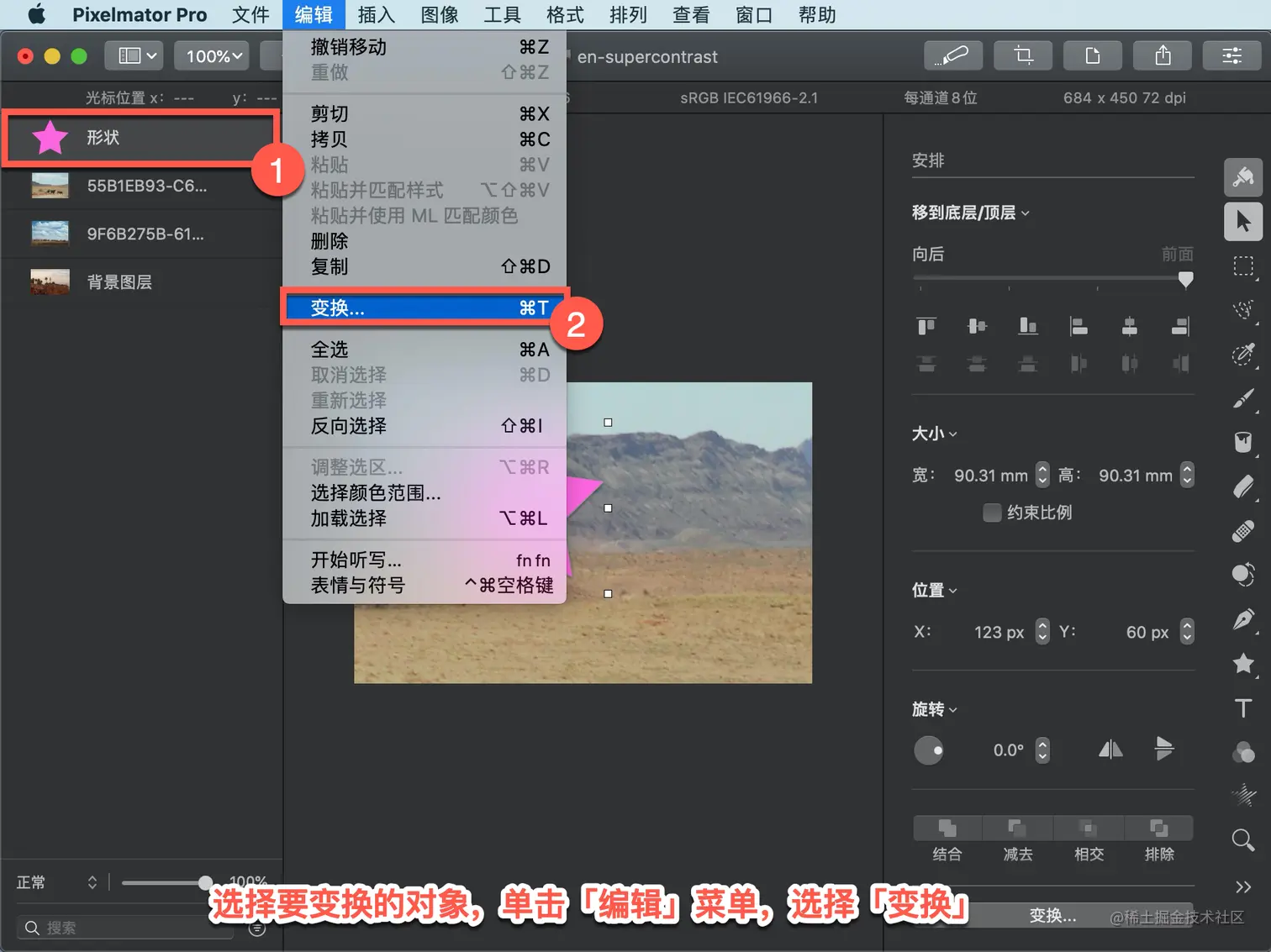
Task: Select the color adjustments circles tool
Action: click(1243, 752)
